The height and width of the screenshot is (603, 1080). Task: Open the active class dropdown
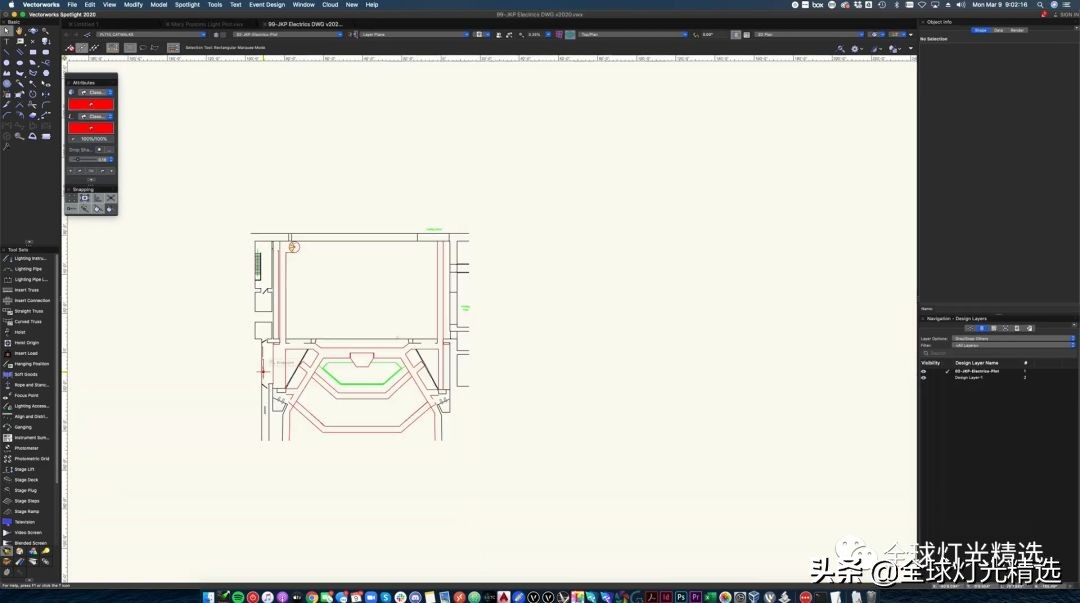152,34
